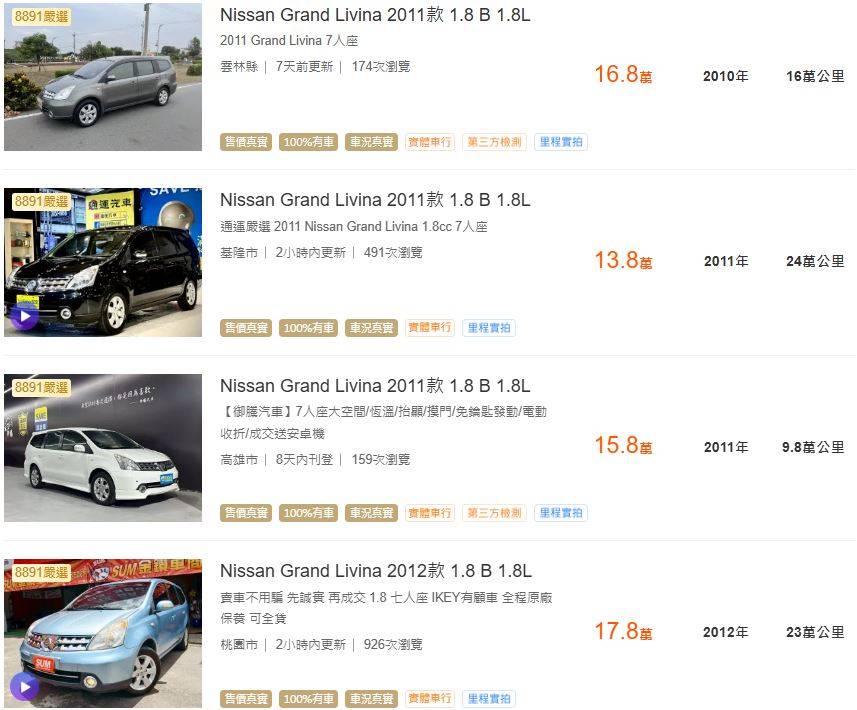Click 里程實拍 tag on second listing
The width and height of the screenshot is (857, 710).
tap(489, 328)
